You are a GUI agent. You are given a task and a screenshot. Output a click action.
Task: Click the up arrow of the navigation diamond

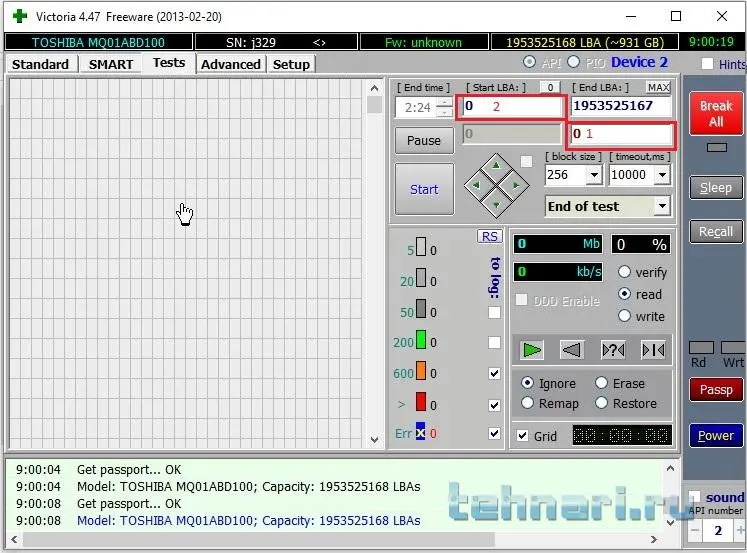point(496,165)
